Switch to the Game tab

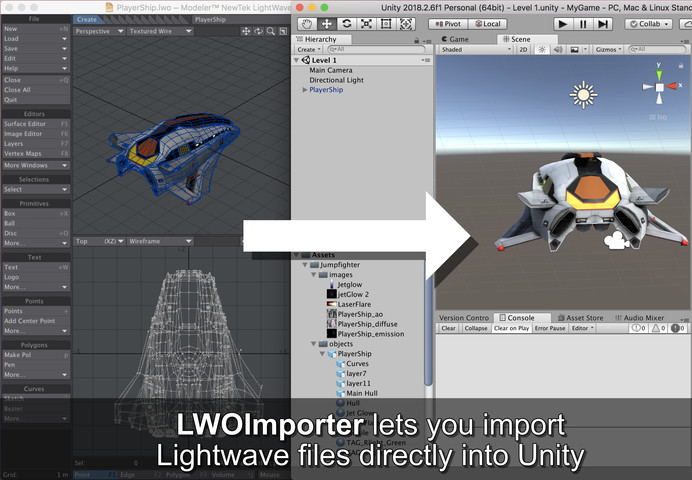click(455, 39)
